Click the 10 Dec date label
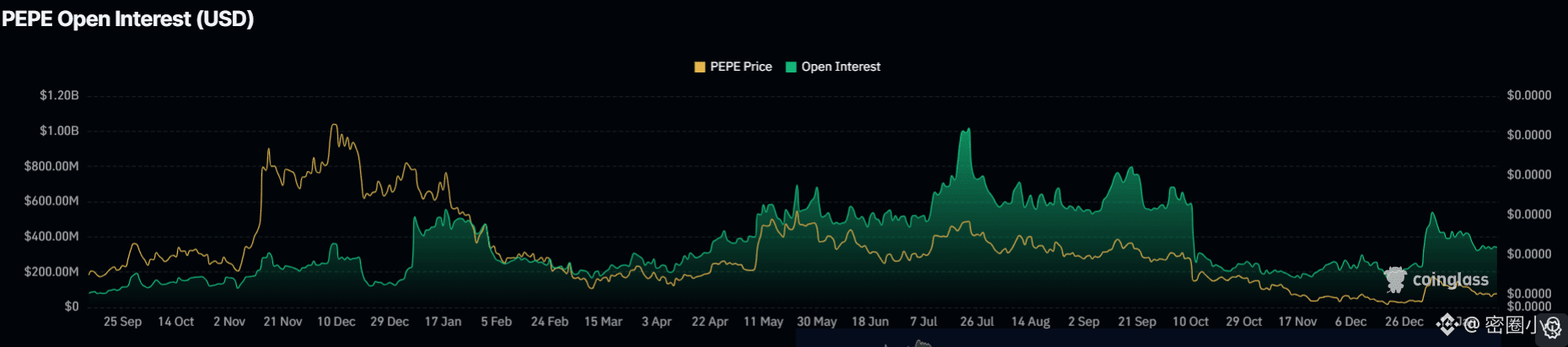Screen dimensions: 1568x347 click(336, 322)
